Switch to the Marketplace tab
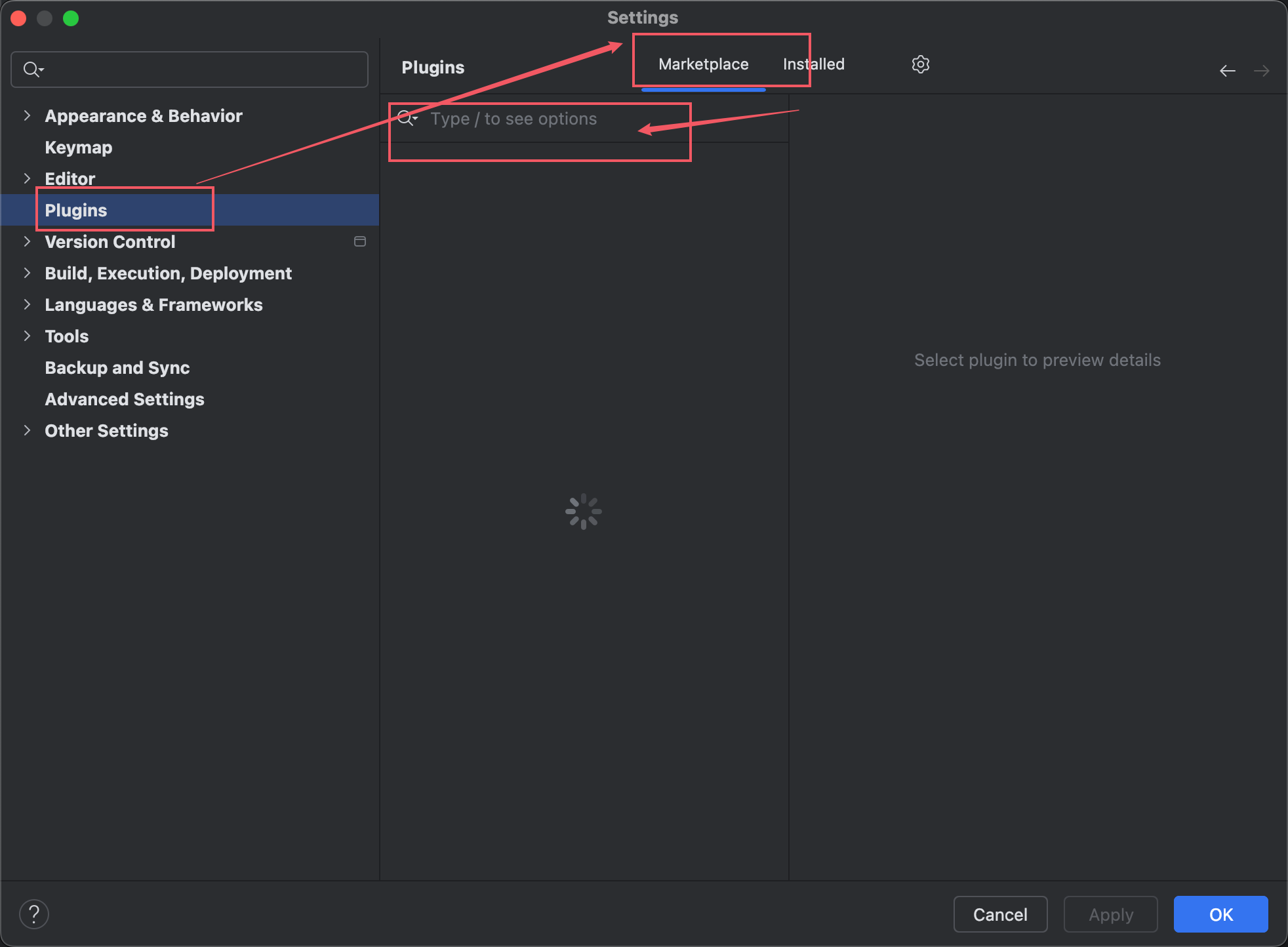Image resolution: width=1288 pixels, height=947 pixels. (x=703, y=64)
